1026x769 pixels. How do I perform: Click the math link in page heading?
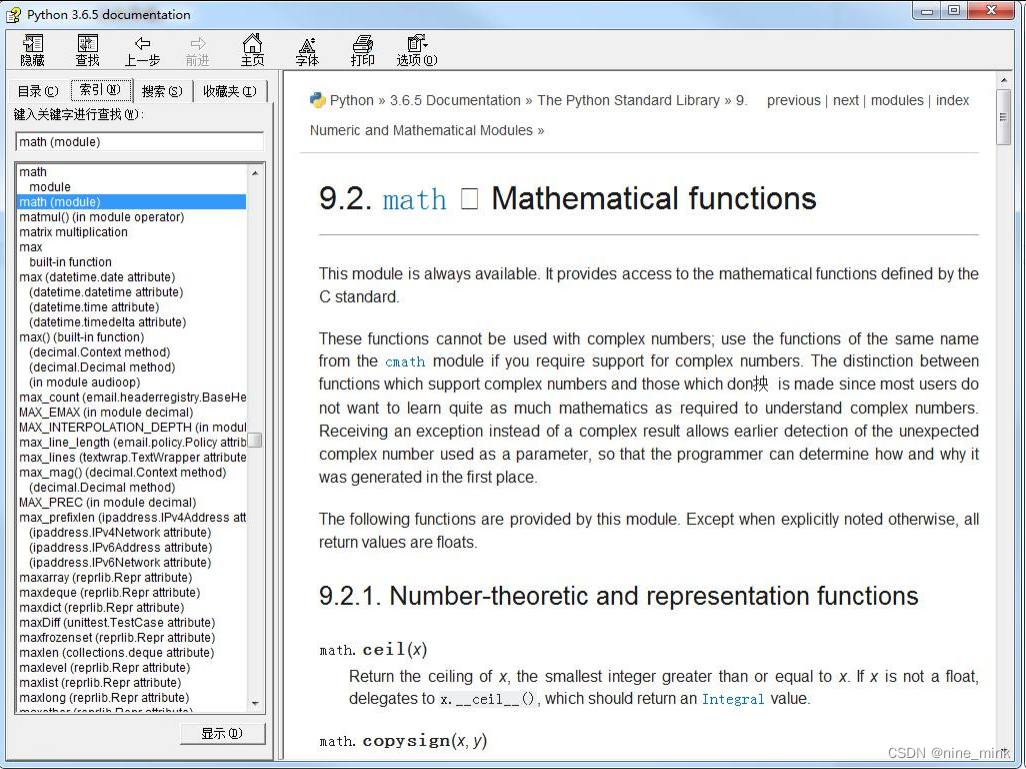pyautogui.click(x=414, y=199)
